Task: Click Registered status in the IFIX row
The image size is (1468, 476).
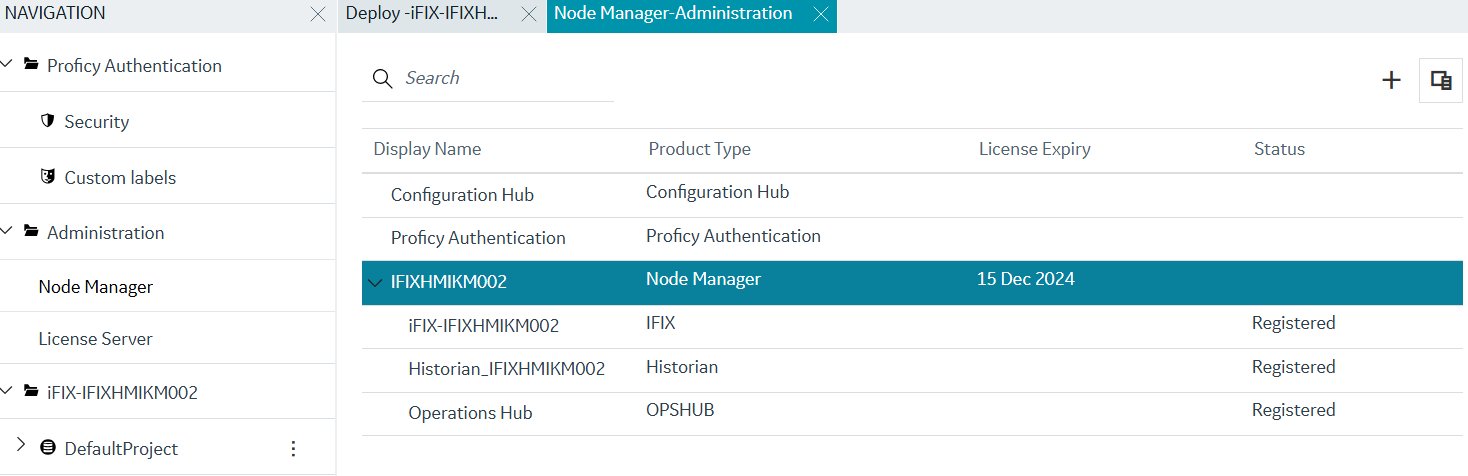Action: pos(1293,323)
